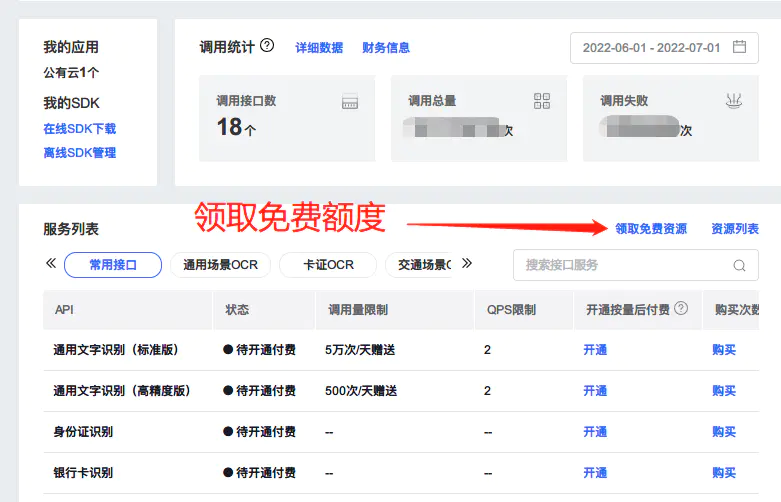
Task: Switch to 卡证OCR tab
Action: (327, 265)
